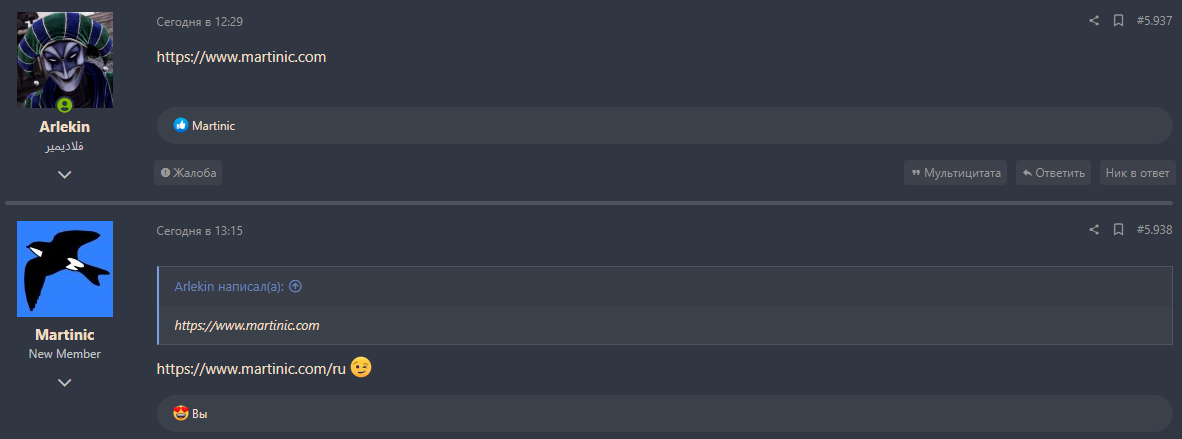The height and width of the screenshot is (439, 1182).
Task: Click the heart-eyes reaction icon by Вы
Action: (x=181, y=413)
